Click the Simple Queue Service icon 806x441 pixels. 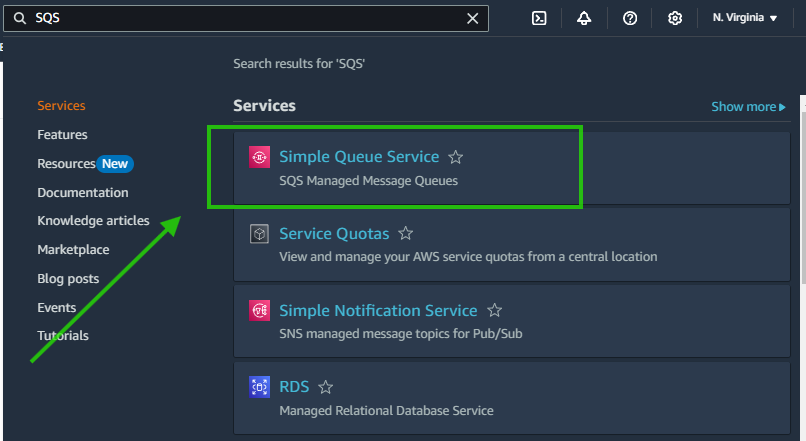point(259,157)
